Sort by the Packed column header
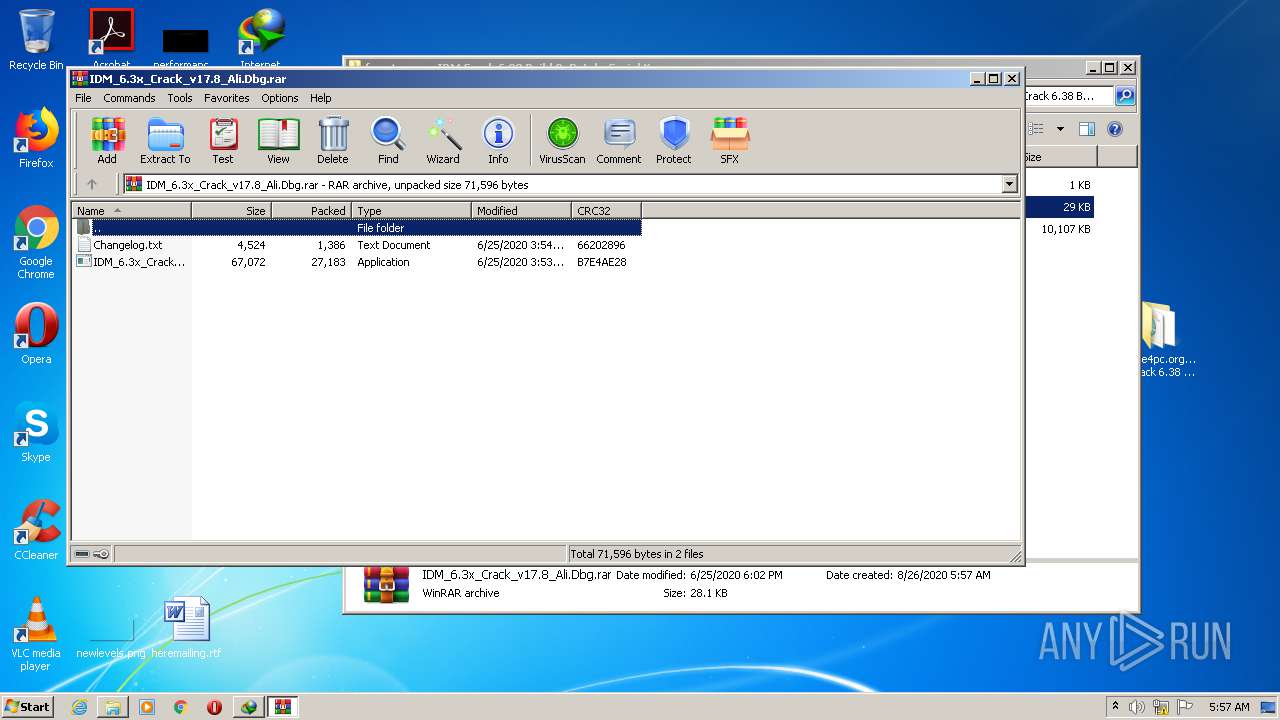1280x720 pixels. click(x=311, y=211)
